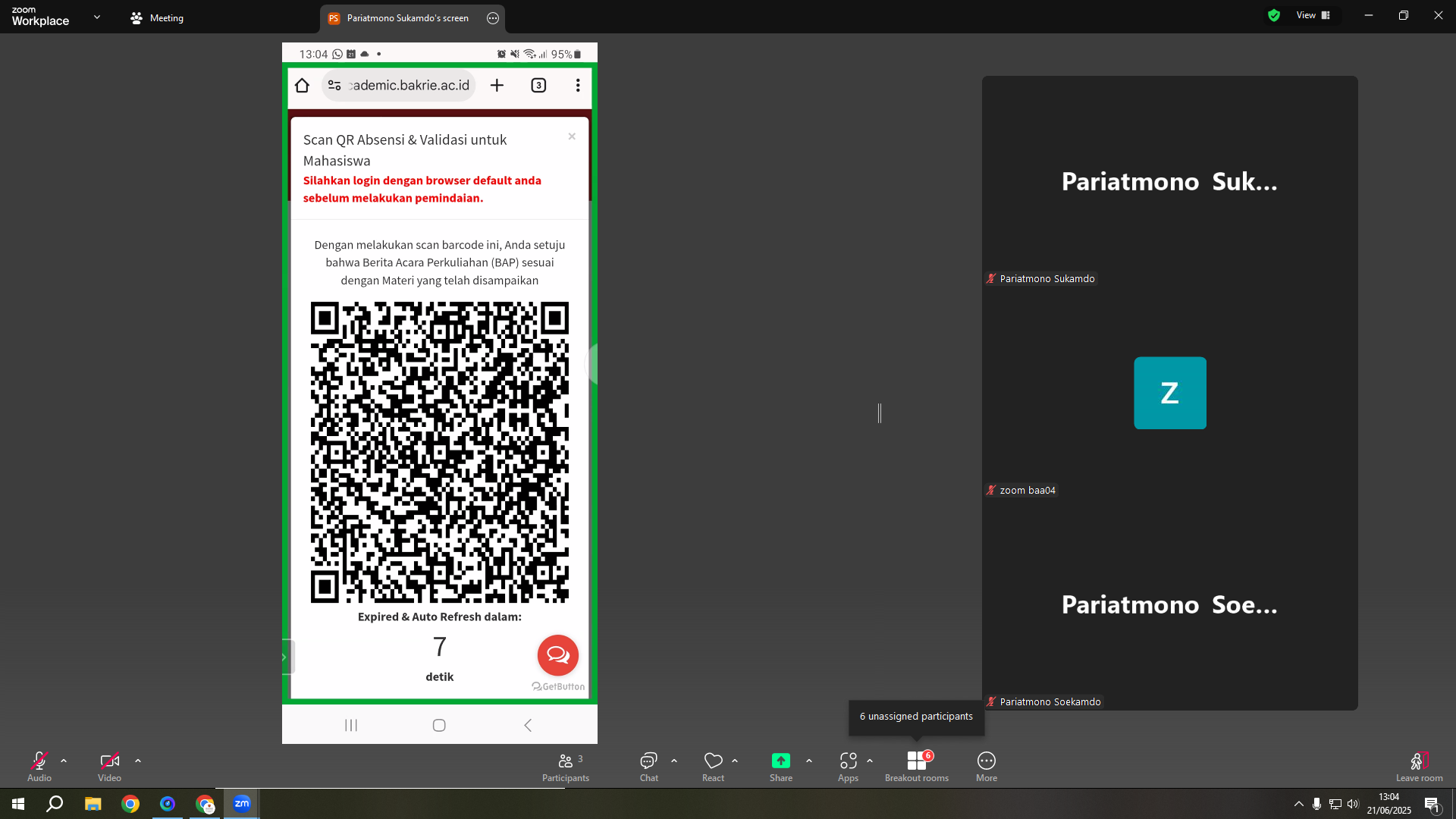Open the More options menu

987,766
